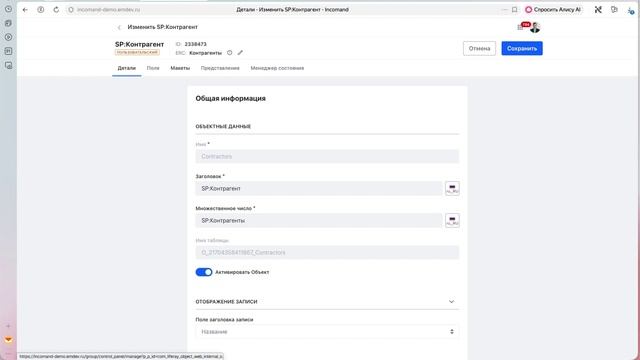Viewport: 640px width, 360px height.
Task: Bookmark the page with the bookmark icon
Action: 515,9
